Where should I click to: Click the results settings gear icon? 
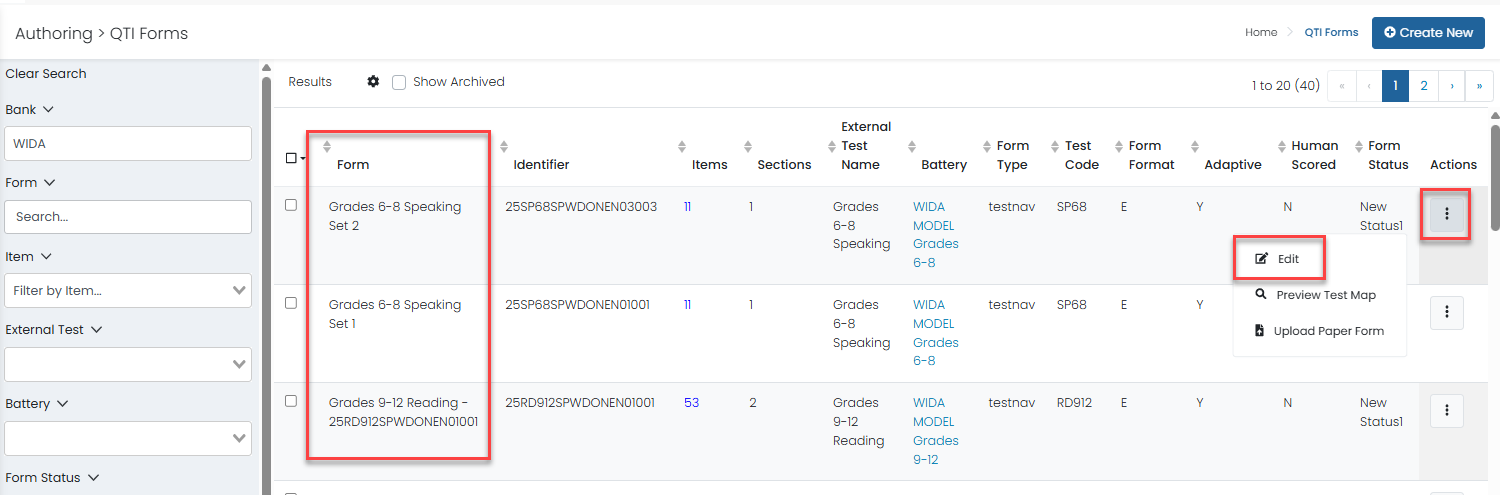click(373, 82)
